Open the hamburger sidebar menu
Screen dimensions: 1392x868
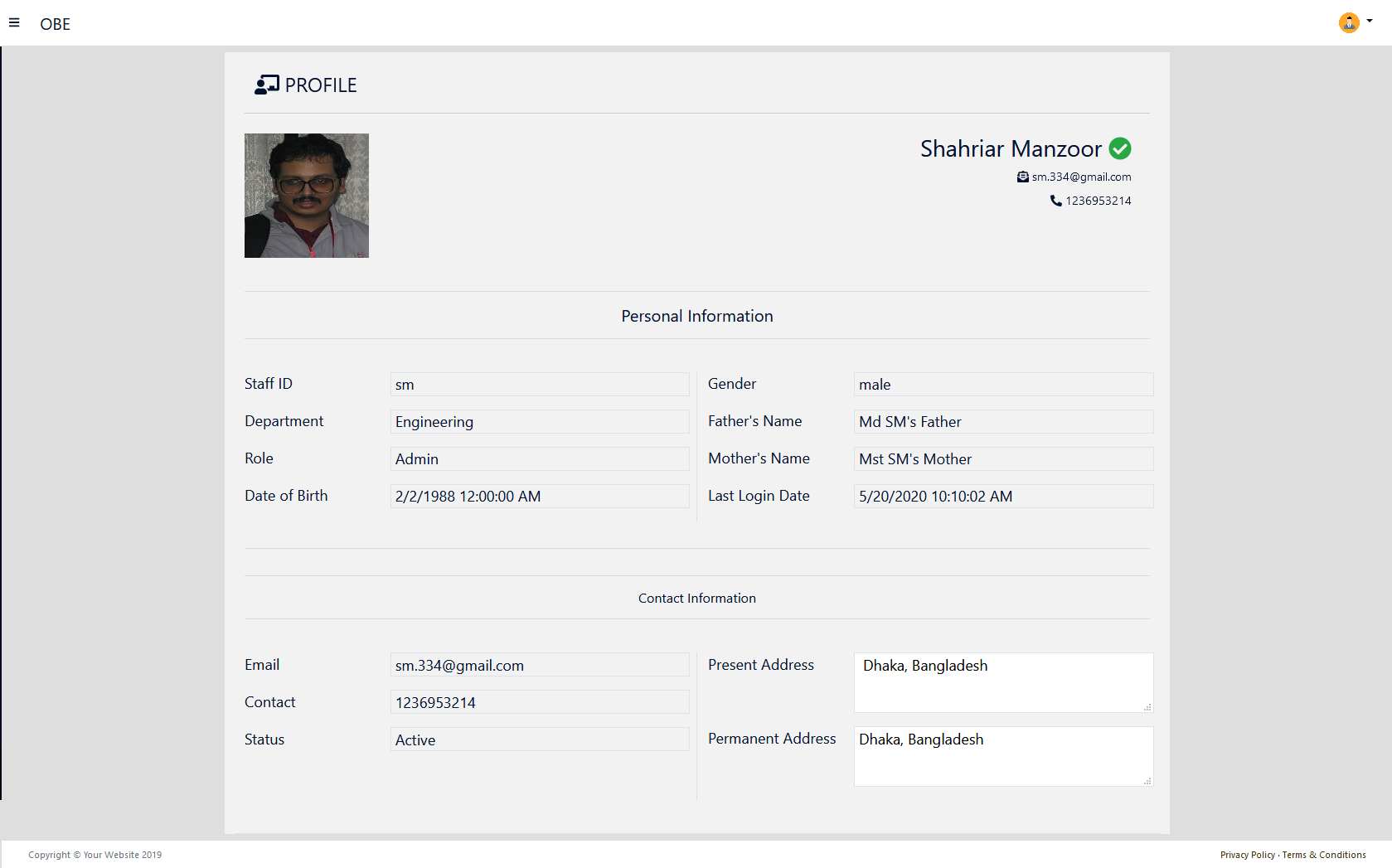point(14,23)
